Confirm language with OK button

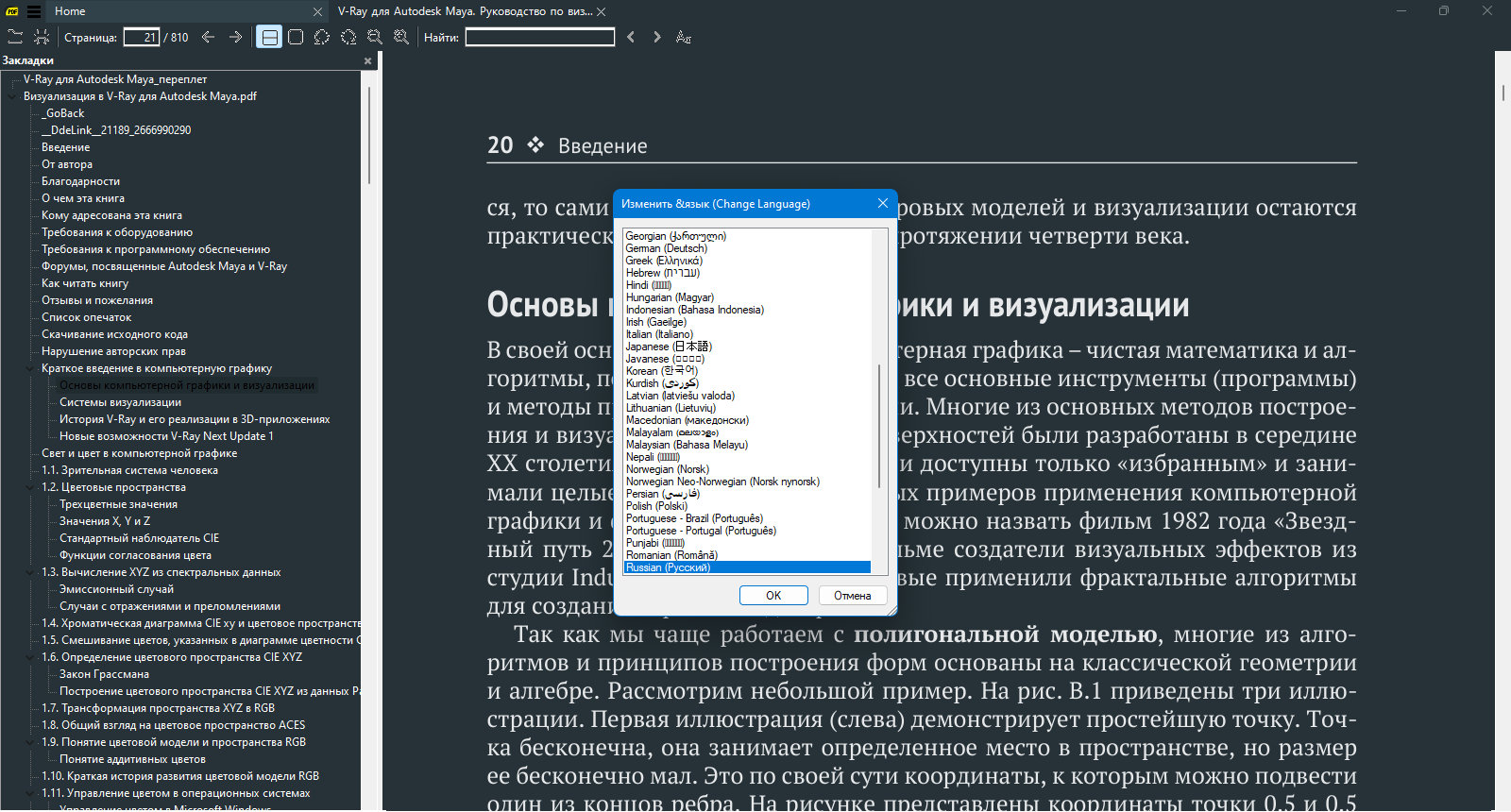coord(773,596)
